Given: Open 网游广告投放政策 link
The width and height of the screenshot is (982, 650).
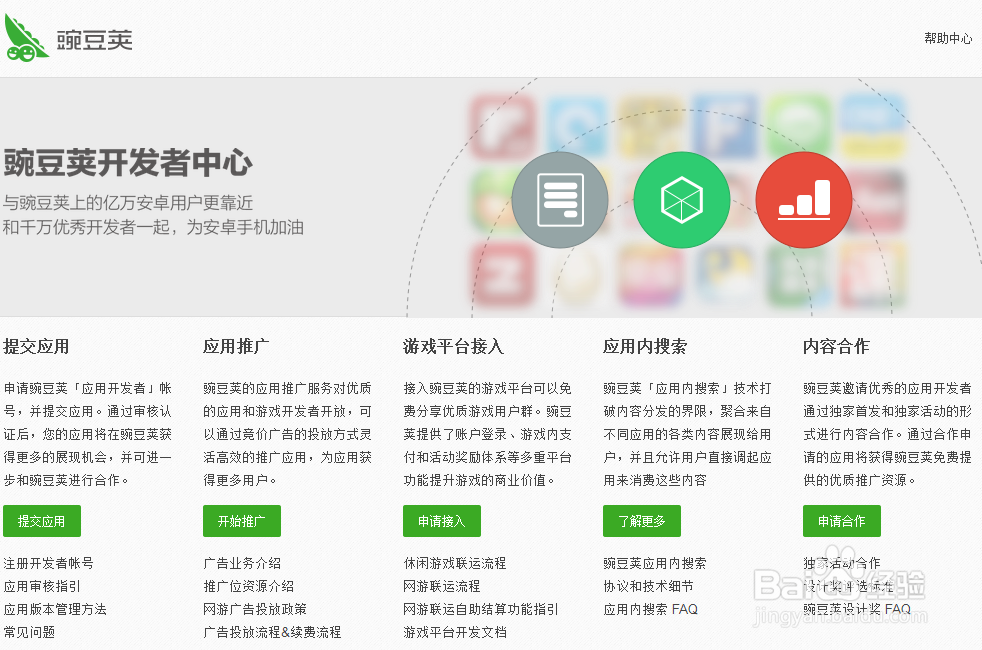Looking at the screenshot, I should point(255,609).
